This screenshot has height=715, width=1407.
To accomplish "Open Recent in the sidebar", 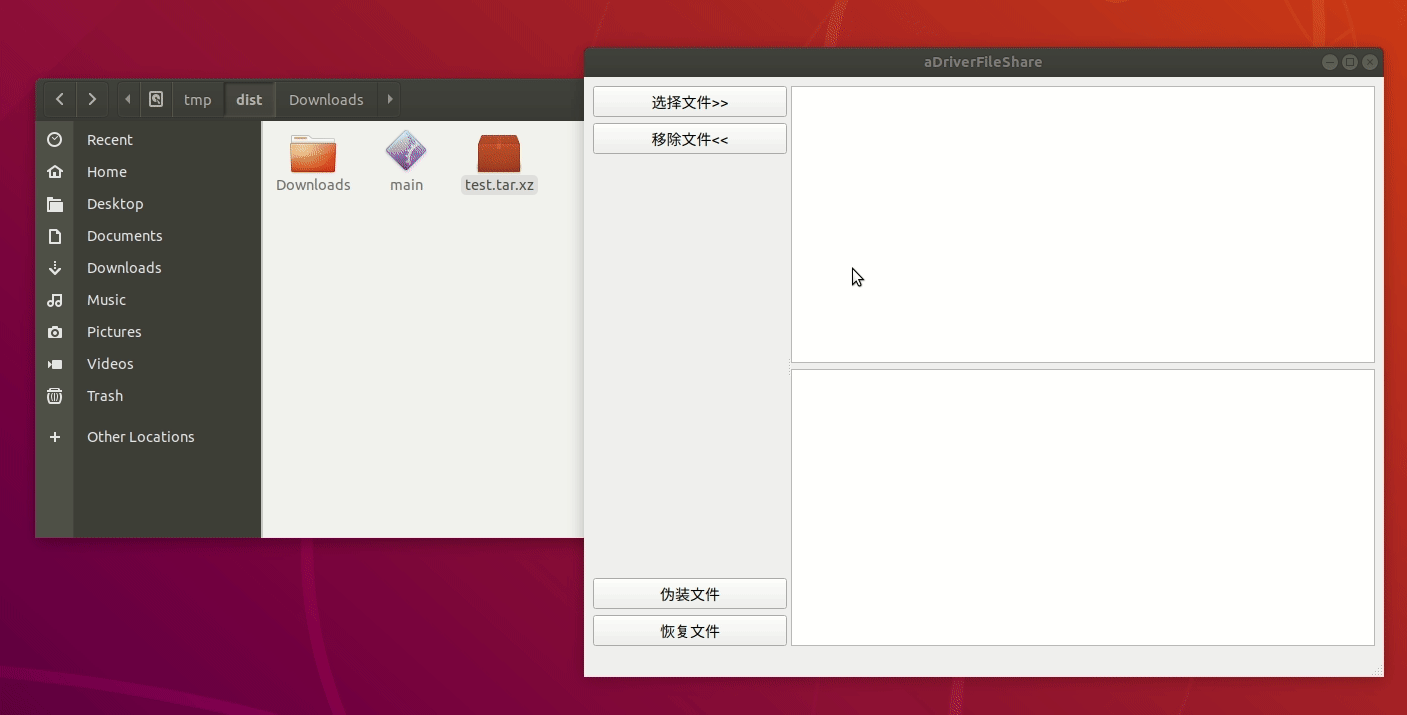I will coord(148,140).
